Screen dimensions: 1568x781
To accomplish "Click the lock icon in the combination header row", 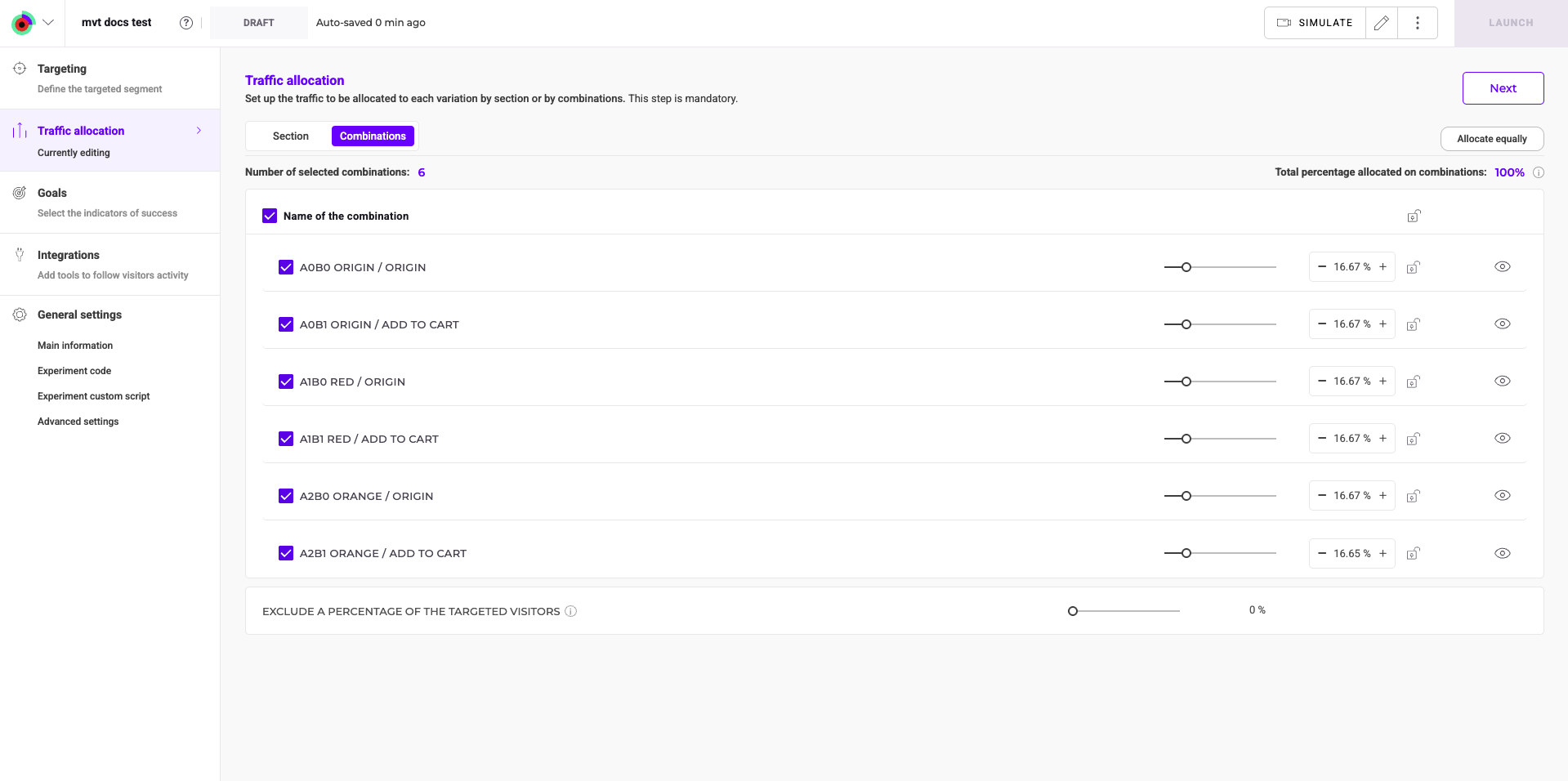I will pos(1414,216).
